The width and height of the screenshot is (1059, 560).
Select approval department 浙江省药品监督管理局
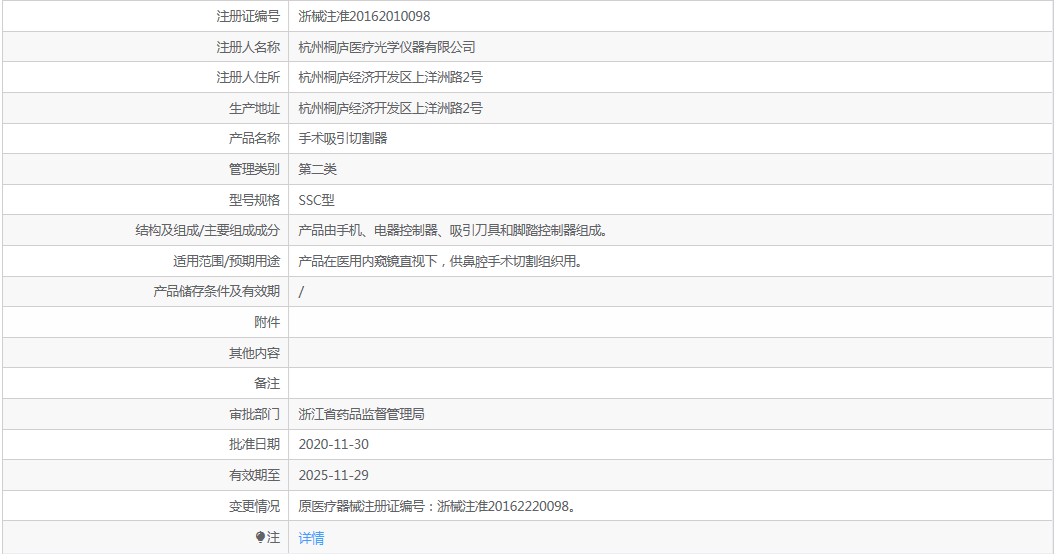(361, 414)
